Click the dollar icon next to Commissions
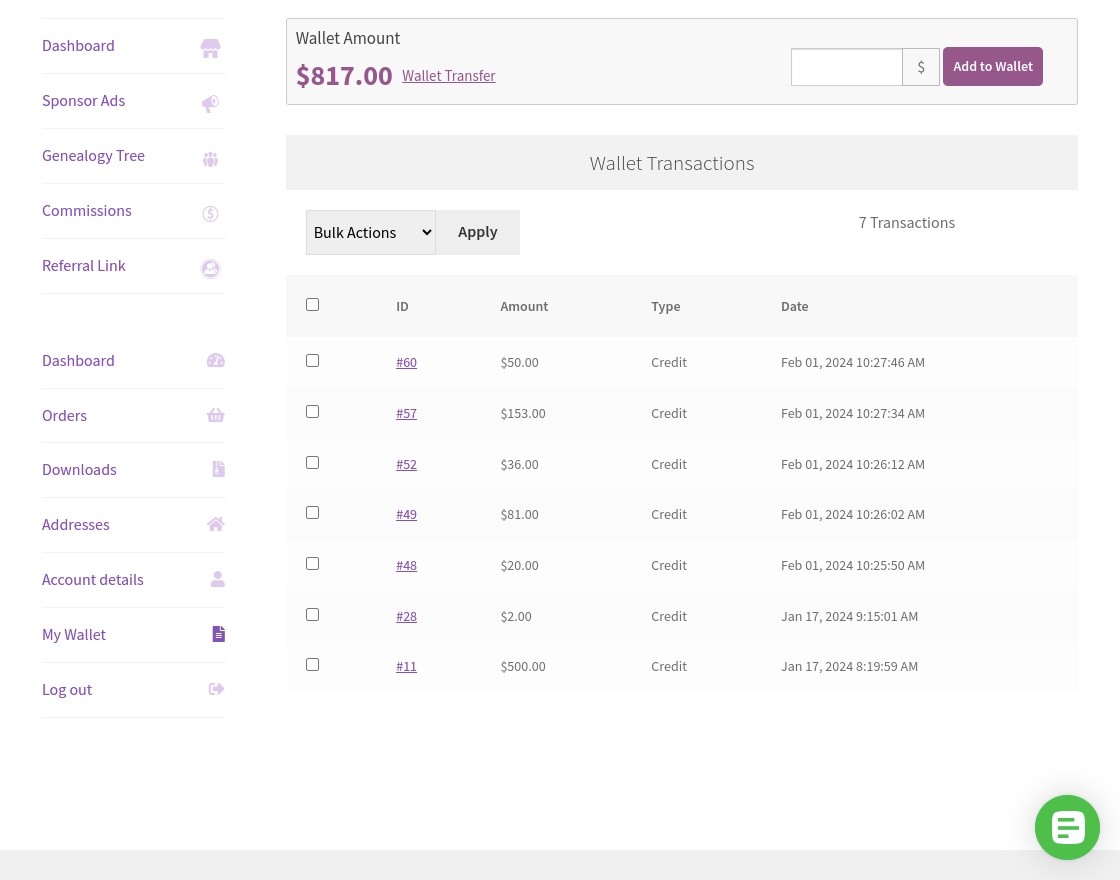 point(210,213)
